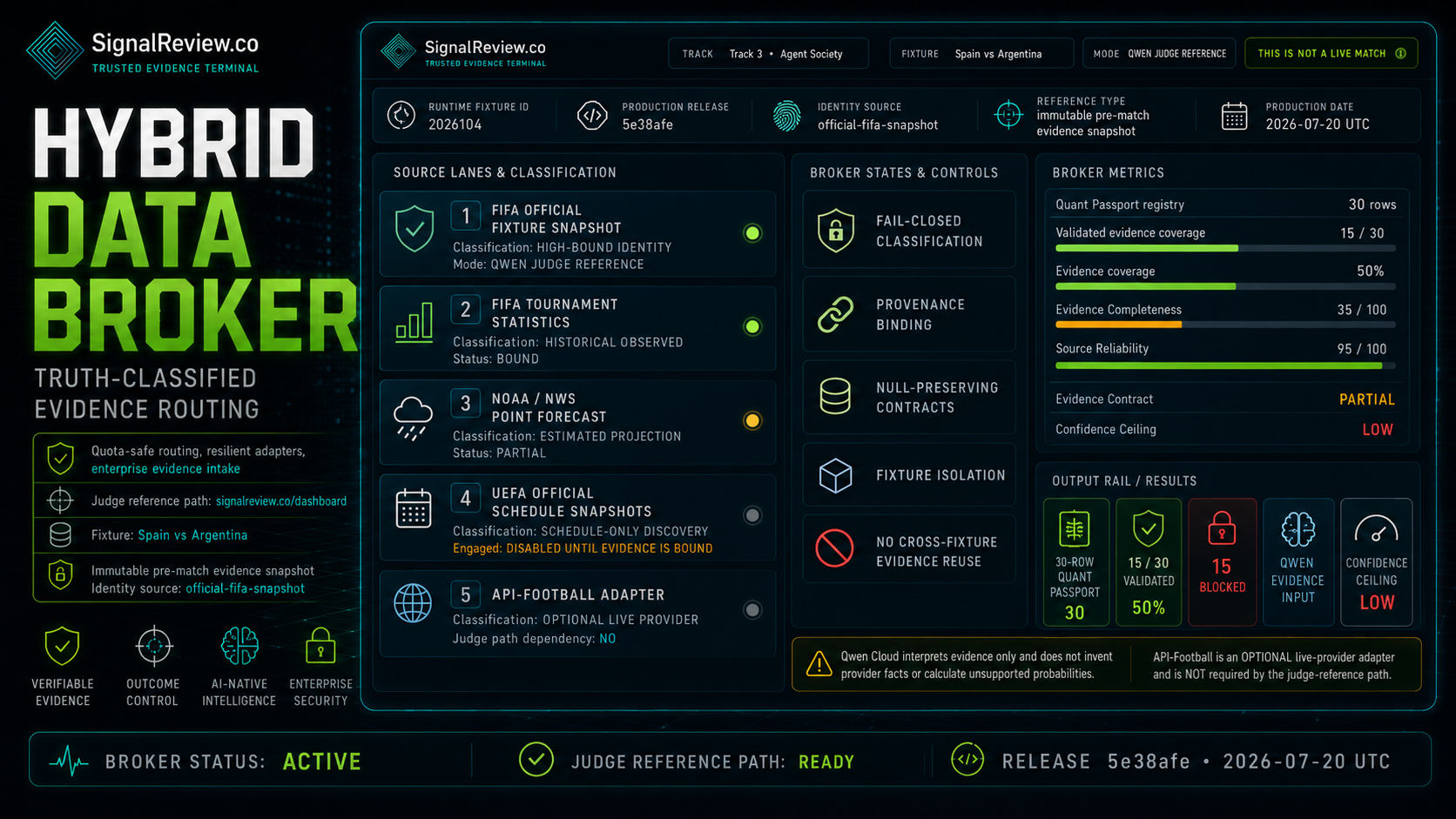This screenshot has width=1456, height=819.
Task: Open the Fixture Spain vs Argentina selector
Action: coord(981,53)
